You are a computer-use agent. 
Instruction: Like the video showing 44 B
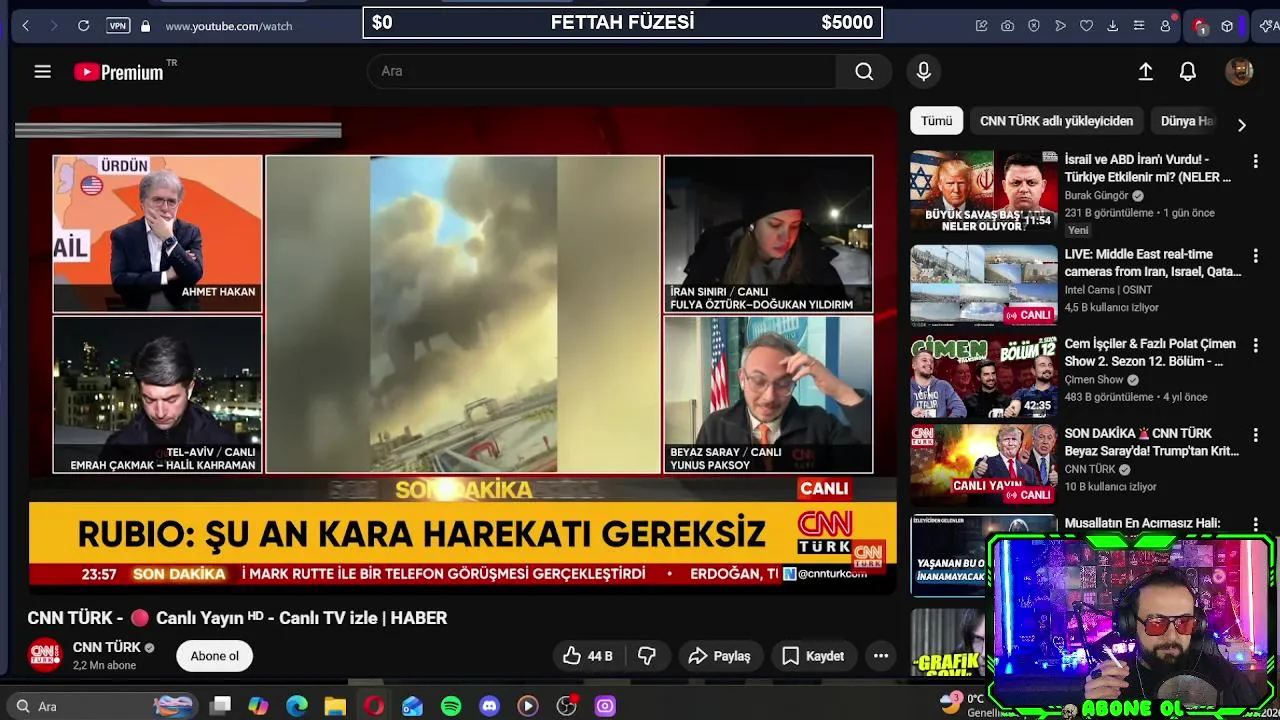(587, 656)
